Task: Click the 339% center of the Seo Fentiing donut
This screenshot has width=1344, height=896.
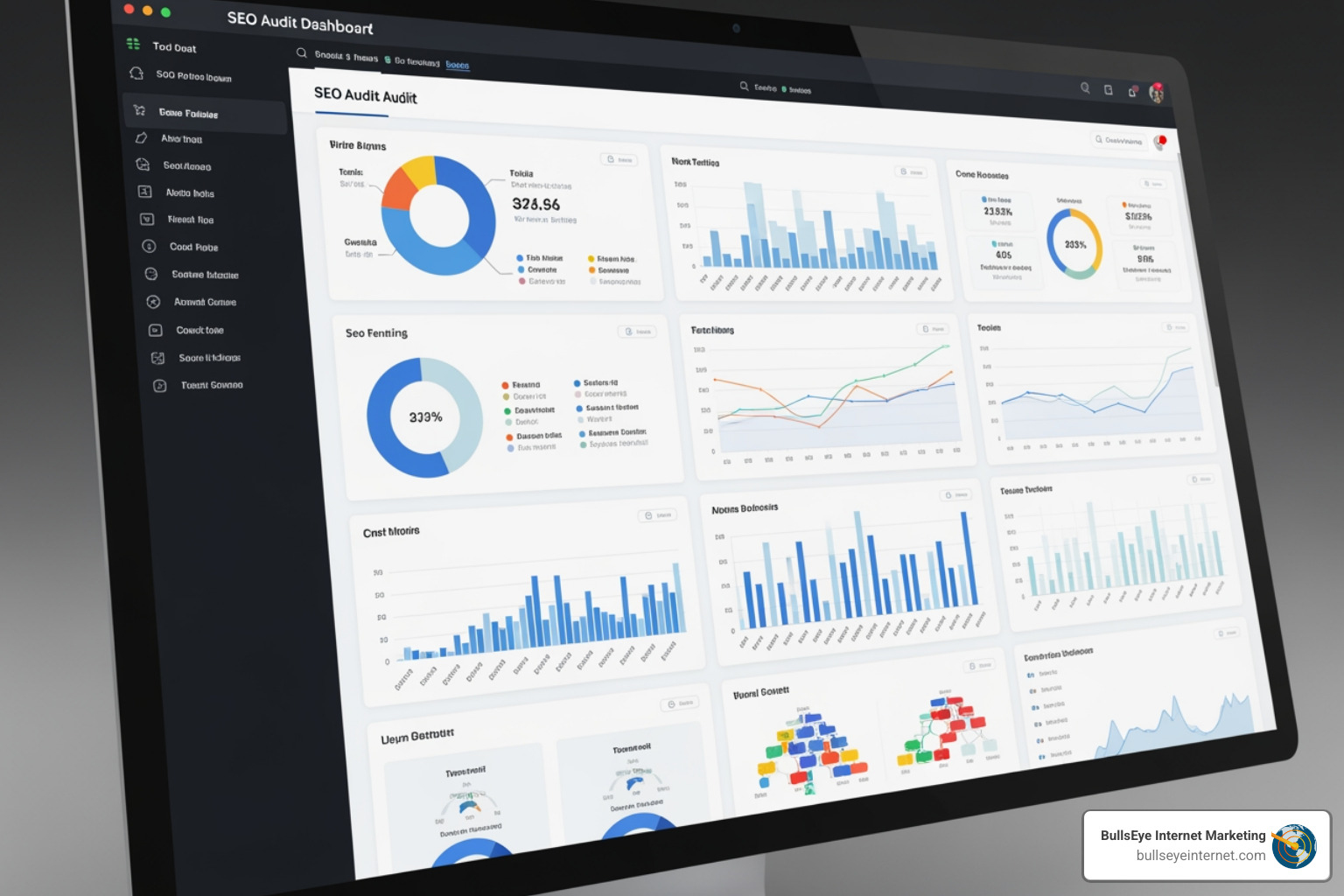Action: pyautogui.click(x=425, y=417)
